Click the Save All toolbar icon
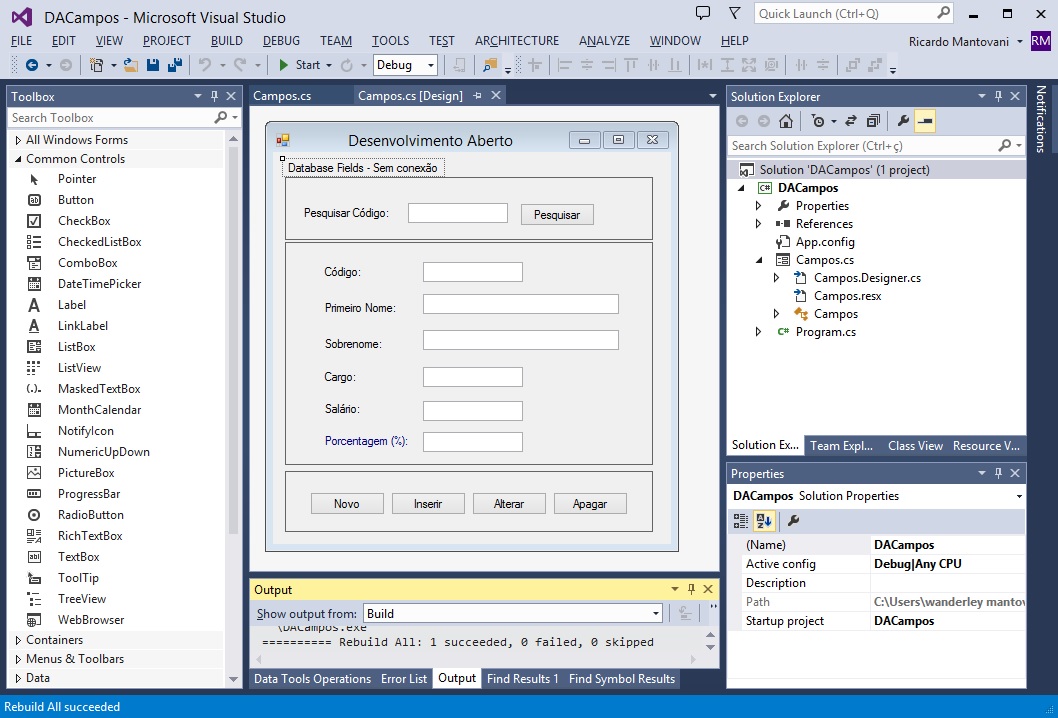This screenshot has width=1058, height=718. (174, 65)
